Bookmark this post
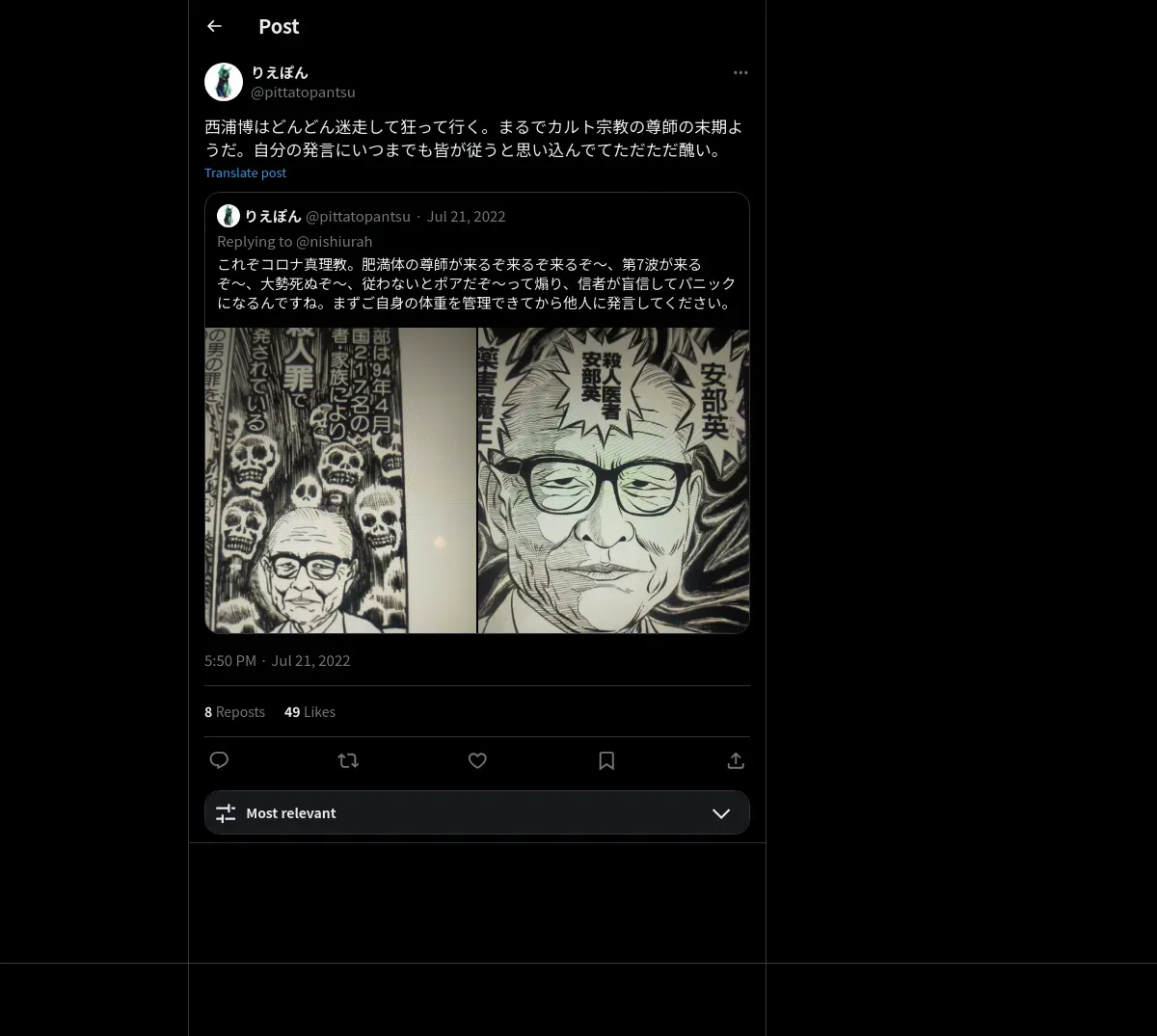 [x=606, y=760]
